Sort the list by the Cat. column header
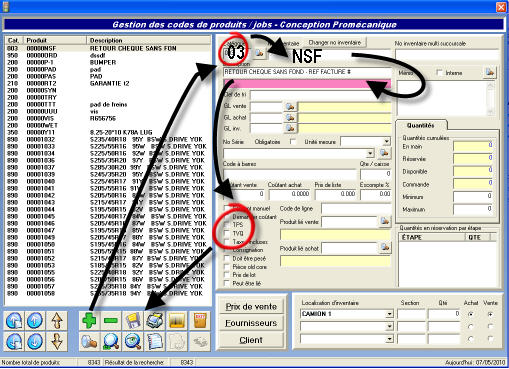The image size is (509, 369). click(14, 40)
